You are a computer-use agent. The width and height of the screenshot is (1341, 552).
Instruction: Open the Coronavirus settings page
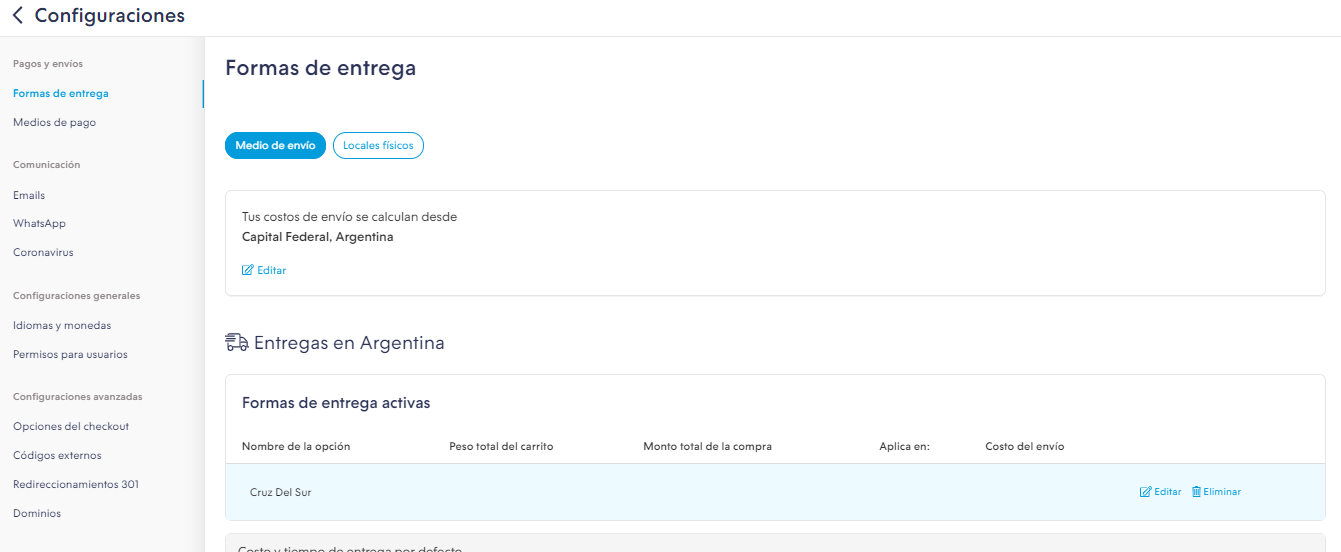pyautogui.click(x=43, y=253)
